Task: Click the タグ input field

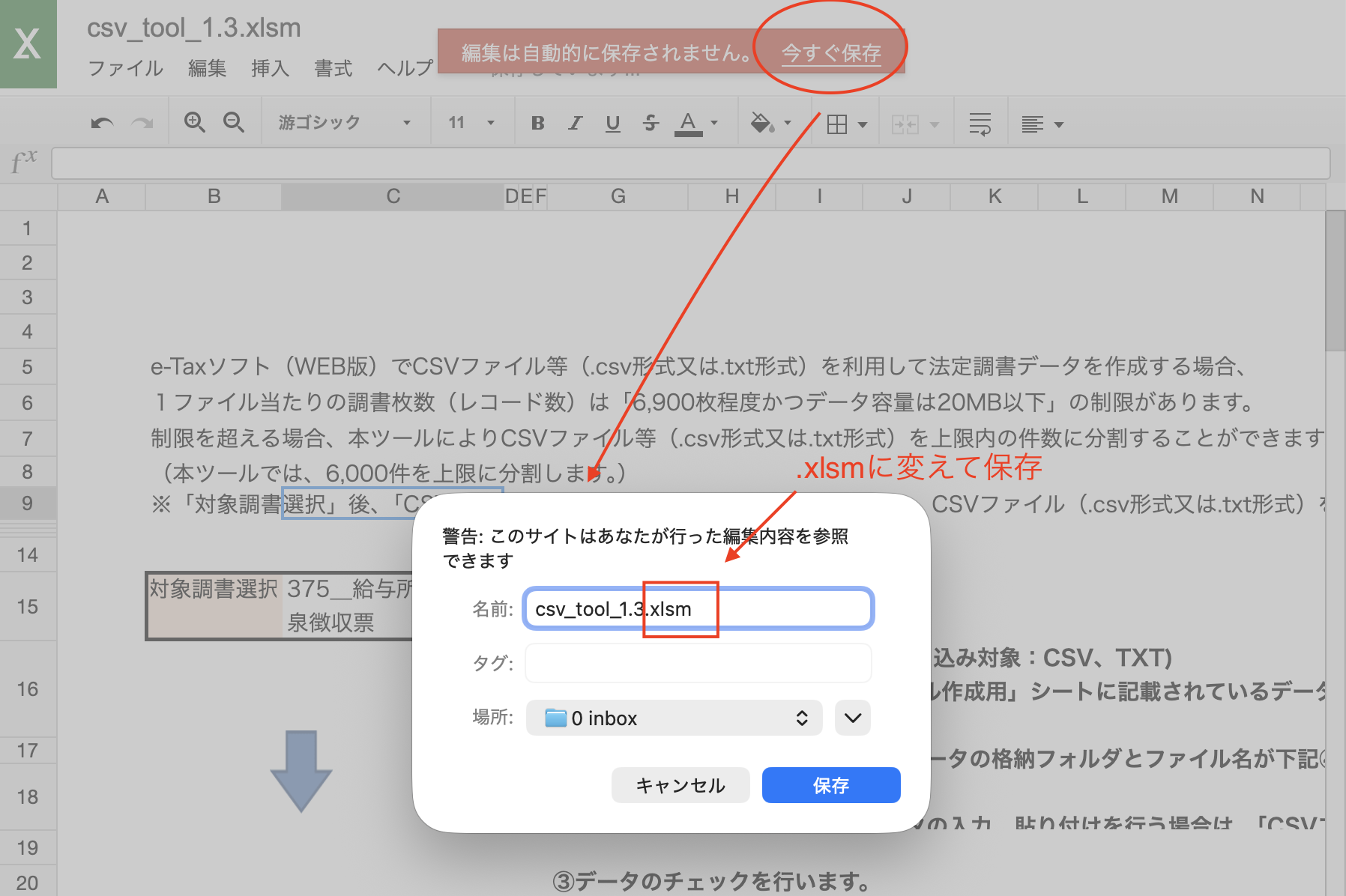Action: coord(698,663)
